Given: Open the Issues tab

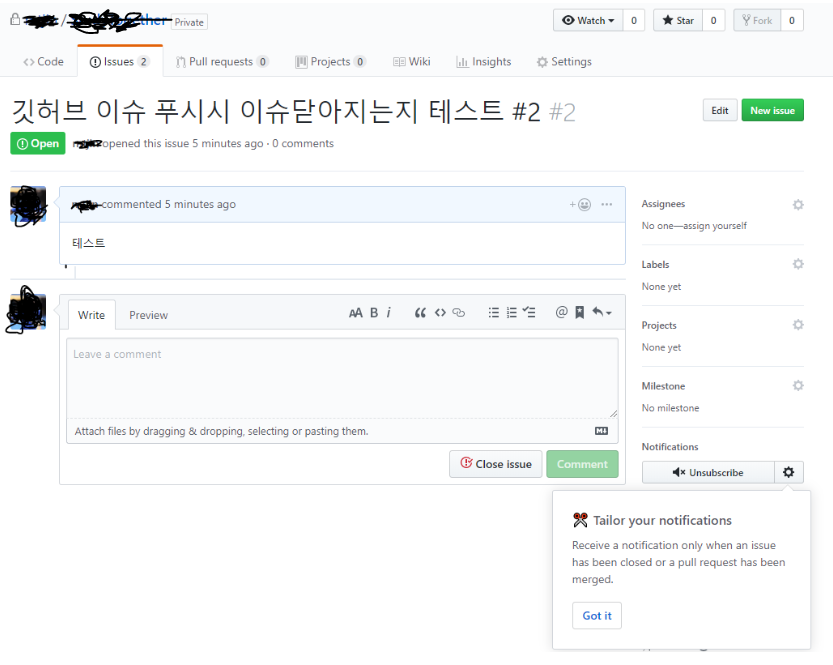Looking at the screenshot, I should click(x=120, y=62).
